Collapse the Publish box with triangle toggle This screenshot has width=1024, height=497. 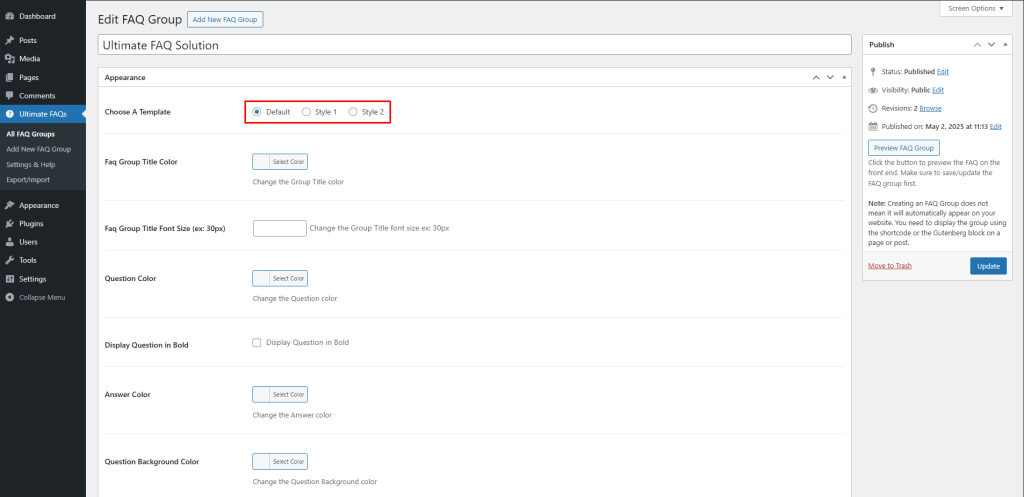(1005, 44)
